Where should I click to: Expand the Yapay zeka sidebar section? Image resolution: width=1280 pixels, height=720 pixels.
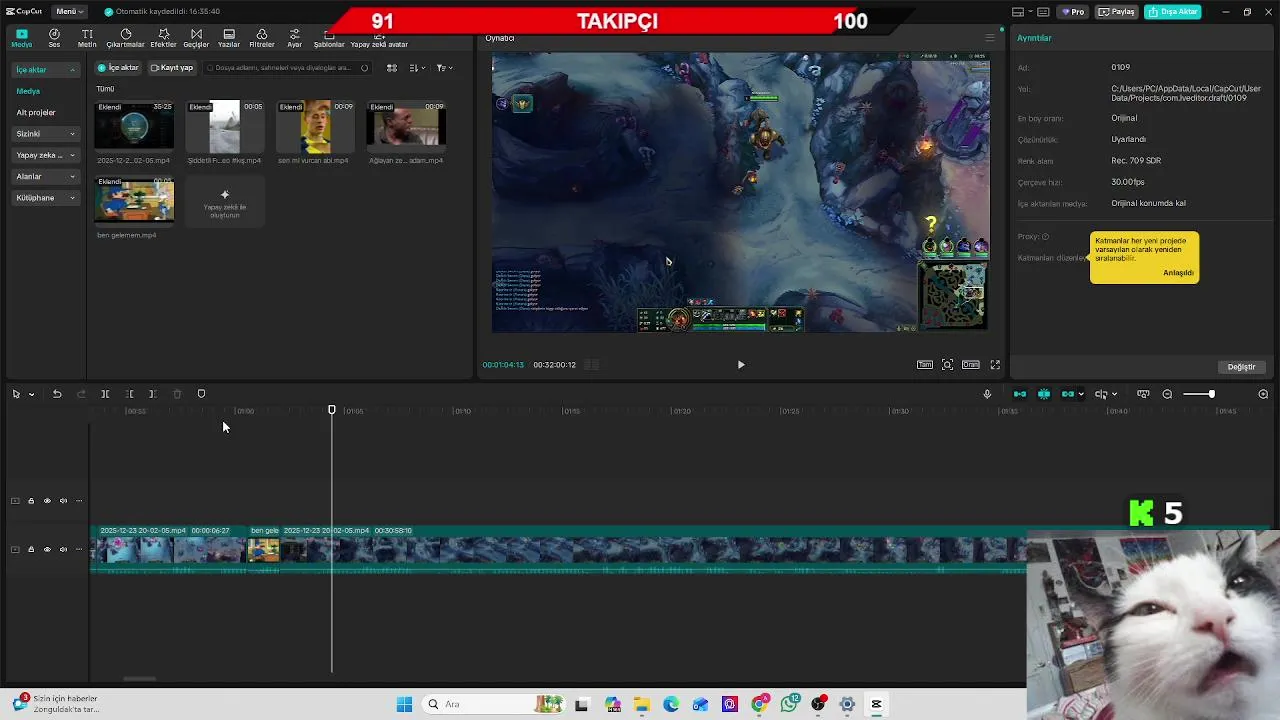[45, 155]
